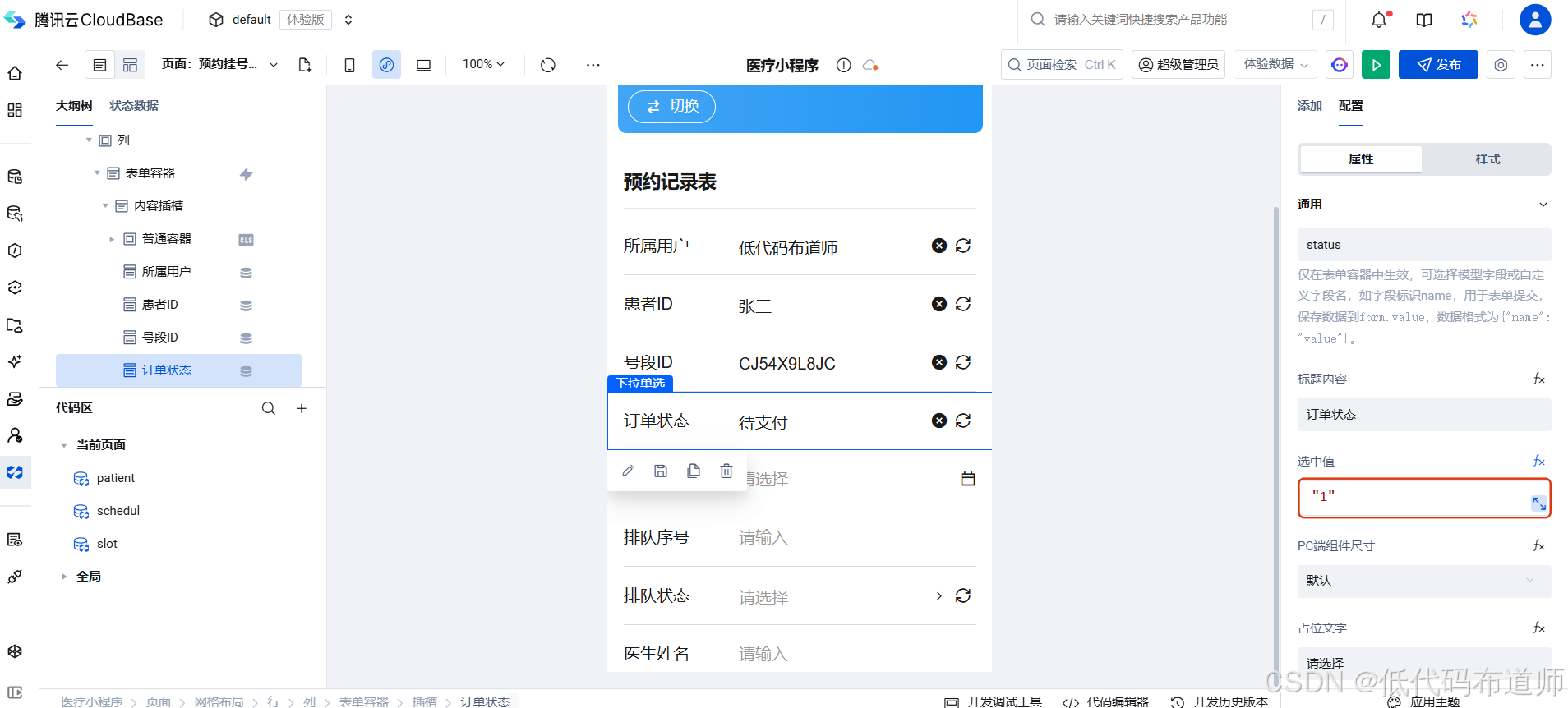The height and width of the screenshot is (708, 1568).
Task: Click the refresh canvas icon
Action: pyautogui.click(x=548, y=65)
